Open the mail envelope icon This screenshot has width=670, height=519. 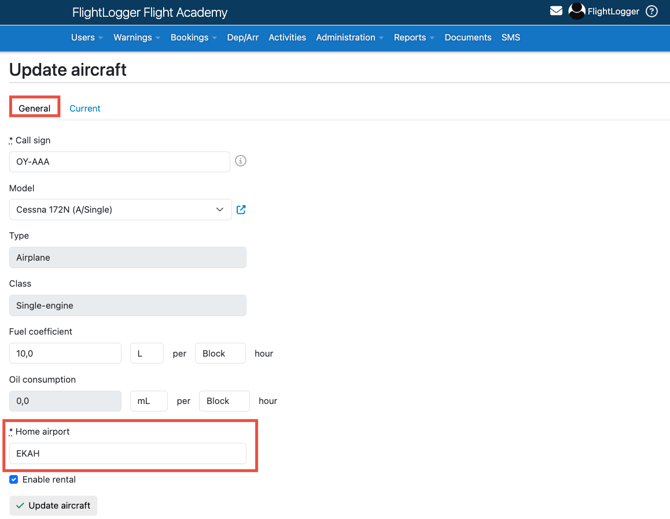tap(556, 11)
